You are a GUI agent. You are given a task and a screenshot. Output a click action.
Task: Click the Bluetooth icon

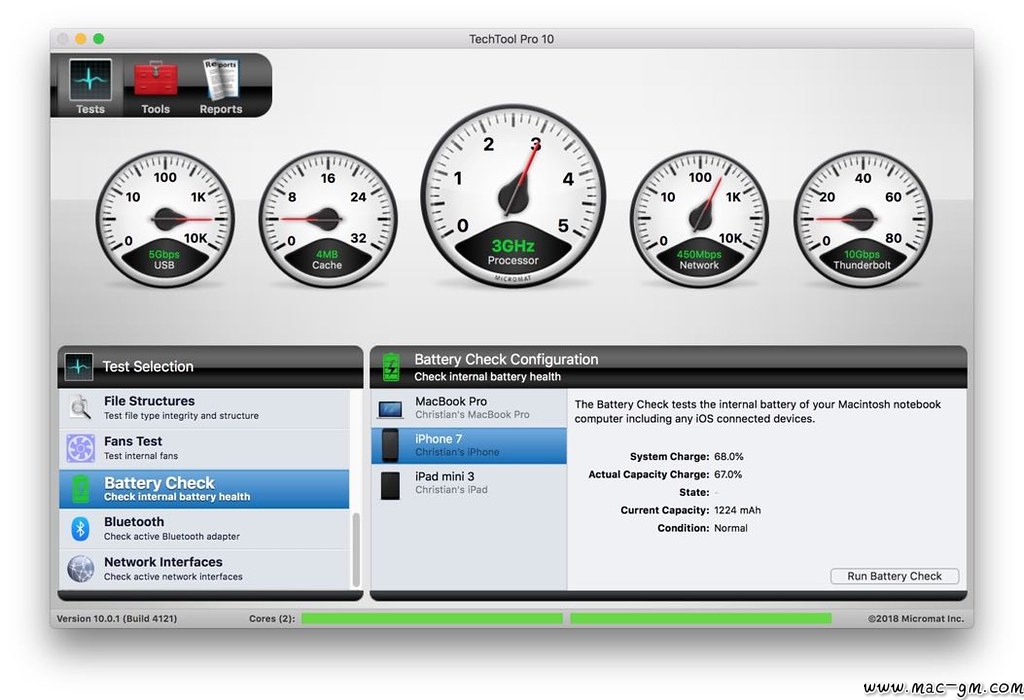(80, 529)
